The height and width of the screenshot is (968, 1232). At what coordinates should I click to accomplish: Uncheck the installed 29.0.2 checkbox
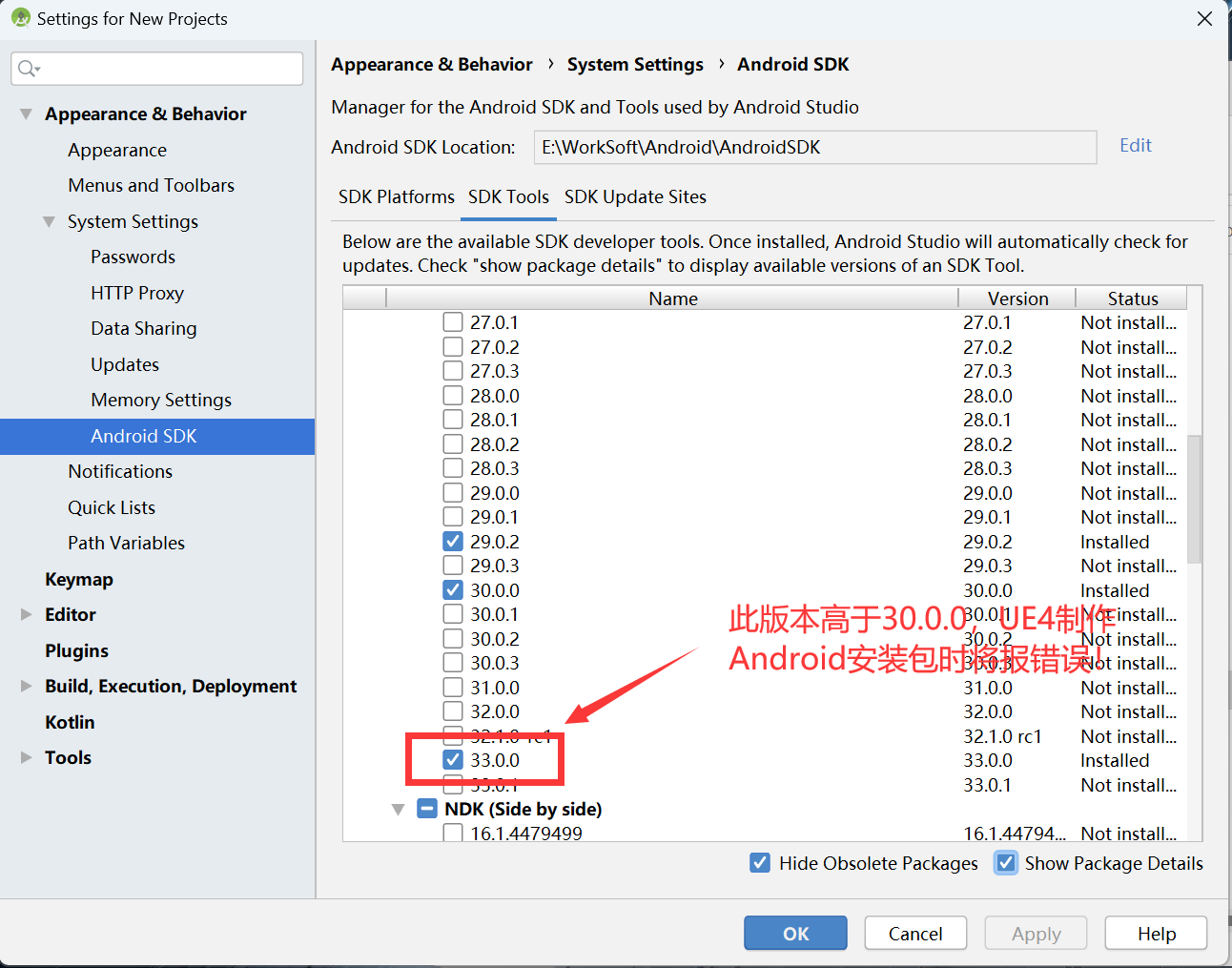click(x=453, y=543)
